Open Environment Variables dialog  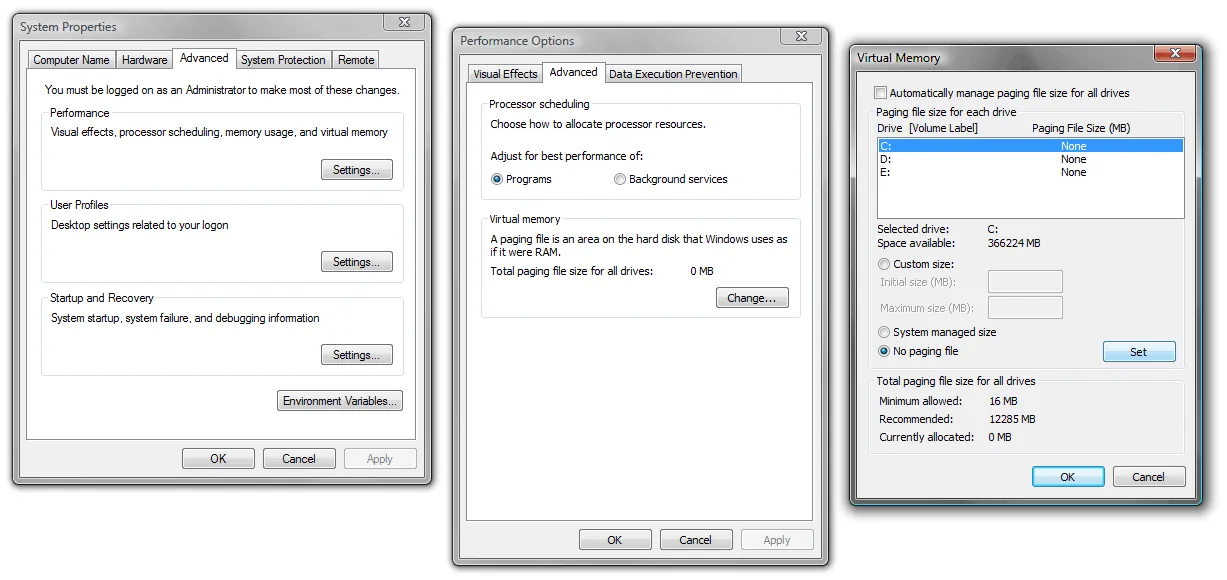click(340, 401)
